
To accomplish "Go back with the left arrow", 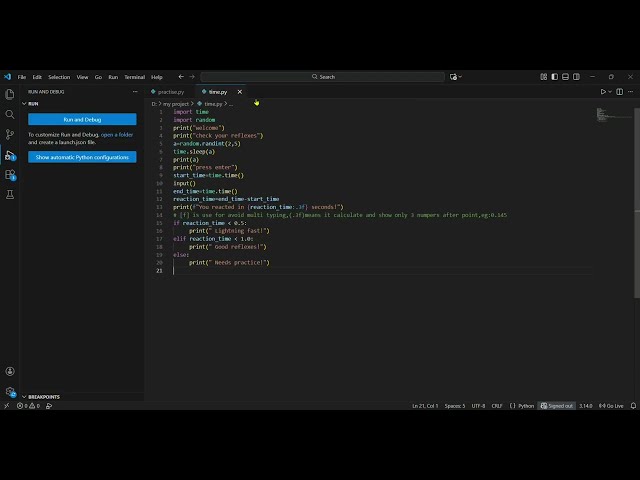I will click(x=181, y=77).
